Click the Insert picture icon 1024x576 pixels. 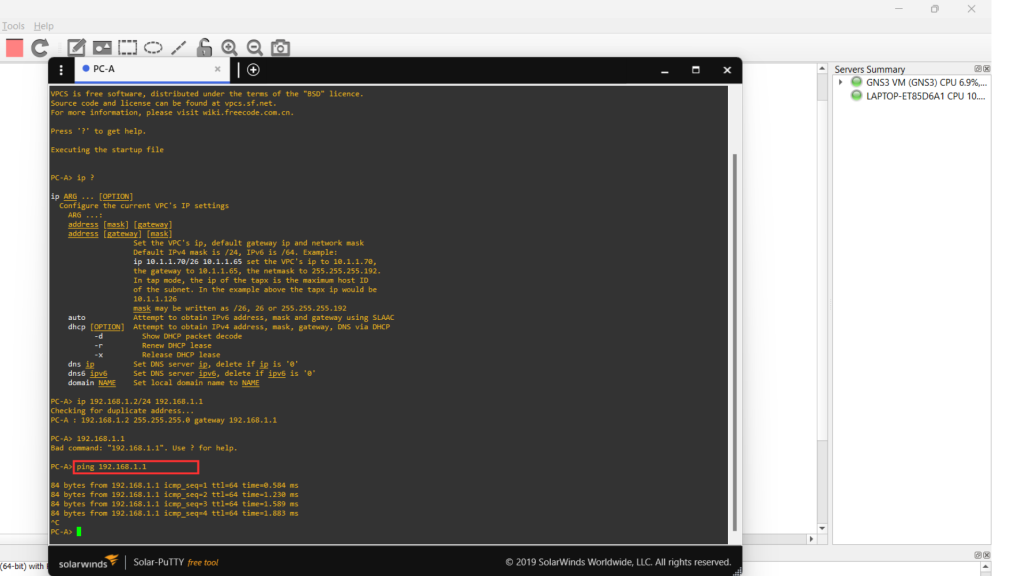tap(102, 47)
